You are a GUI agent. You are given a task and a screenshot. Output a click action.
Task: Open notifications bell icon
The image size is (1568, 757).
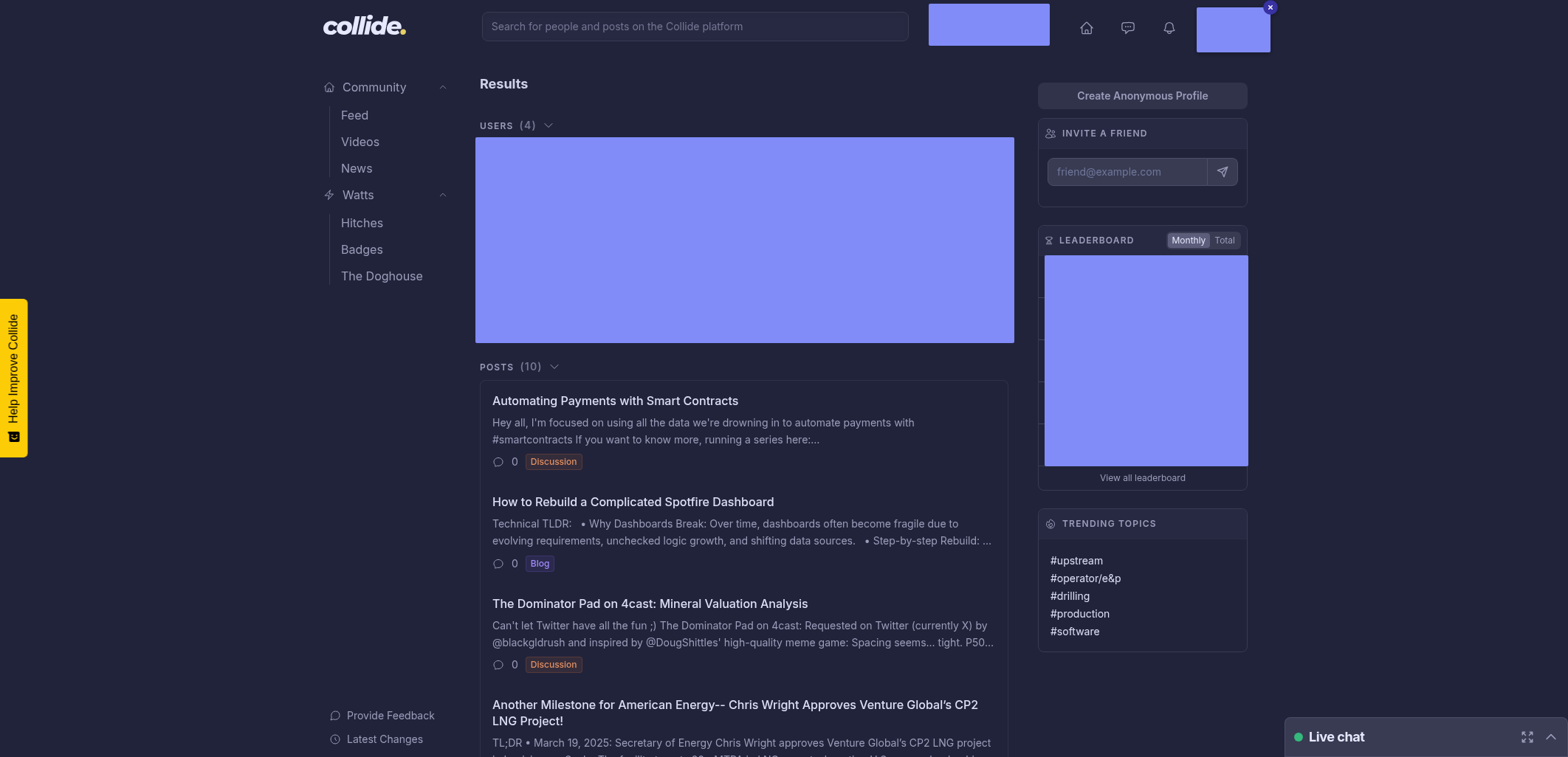(x=1169, y=28)
